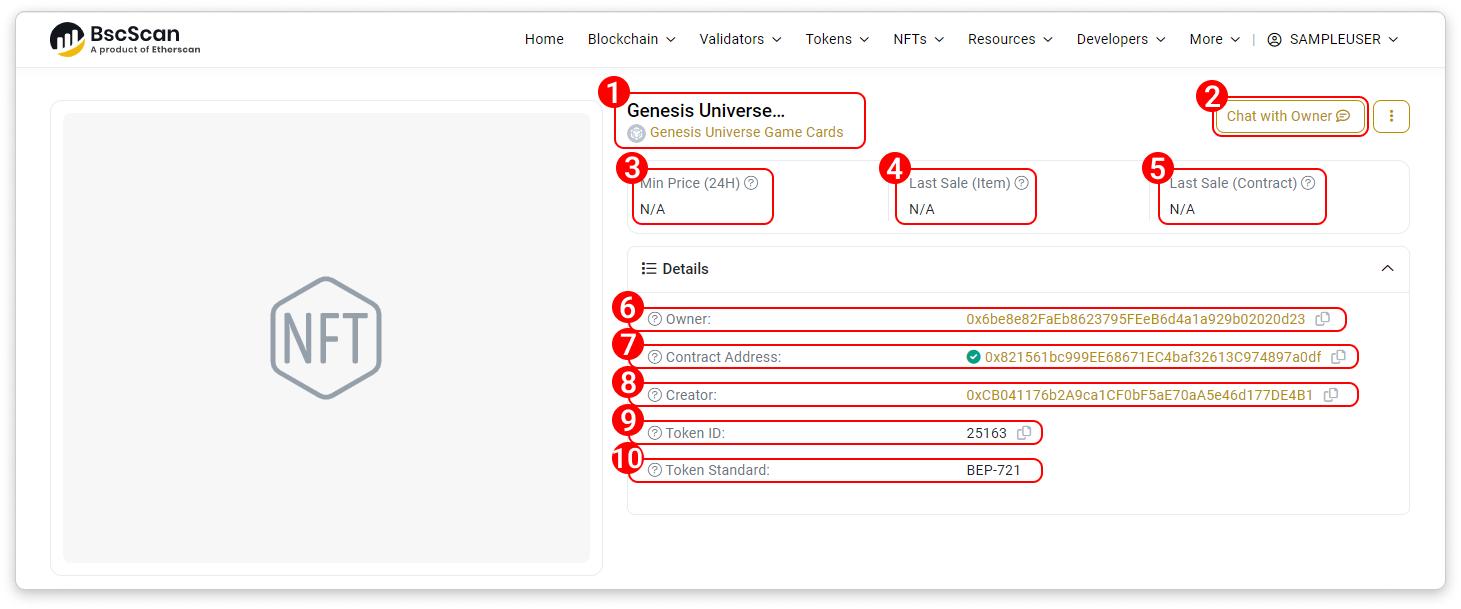This screenshot has width=1461, height=609.
Task: Open the three-dot more options button
Action: click(1391, 116)
